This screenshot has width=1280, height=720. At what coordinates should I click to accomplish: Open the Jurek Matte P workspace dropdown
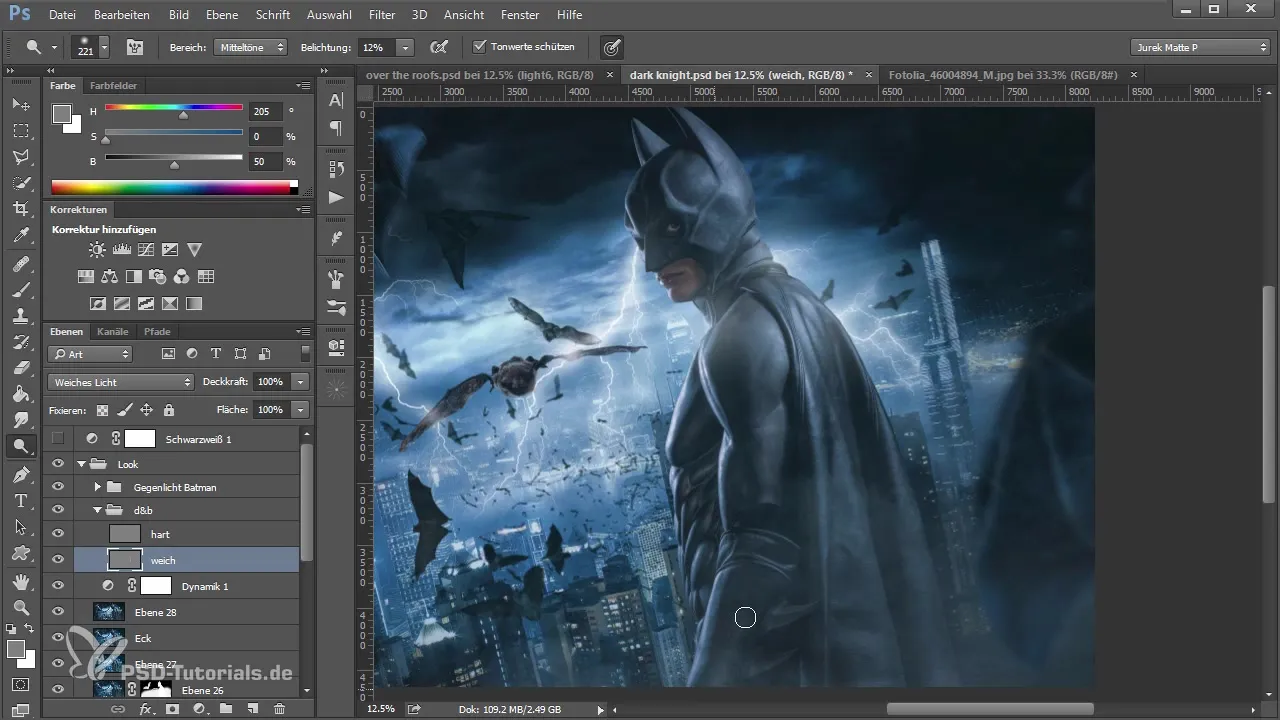click(x=1200, y=47)
